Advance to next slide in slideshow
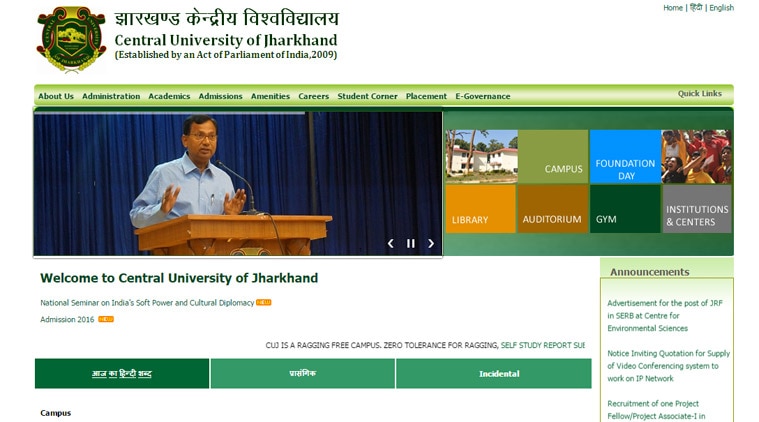 (431, 243)
